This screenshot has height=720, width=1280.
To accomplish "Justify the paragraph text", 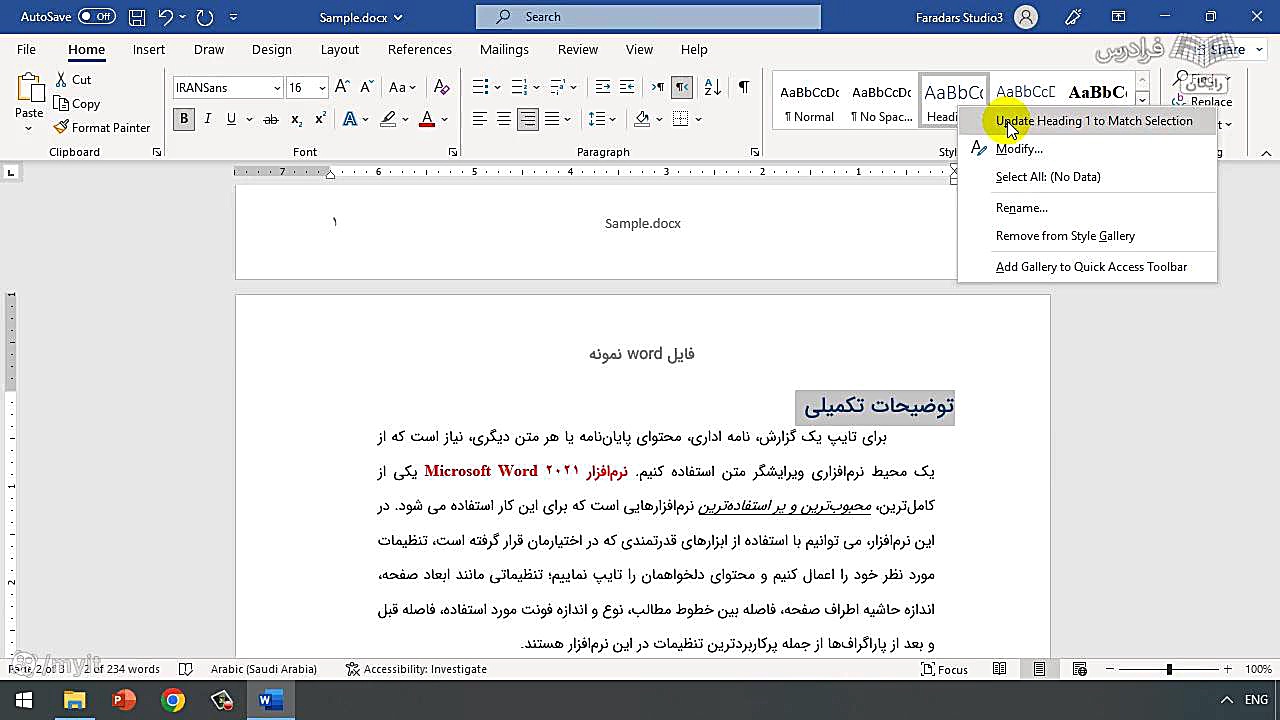I will 551,119.
